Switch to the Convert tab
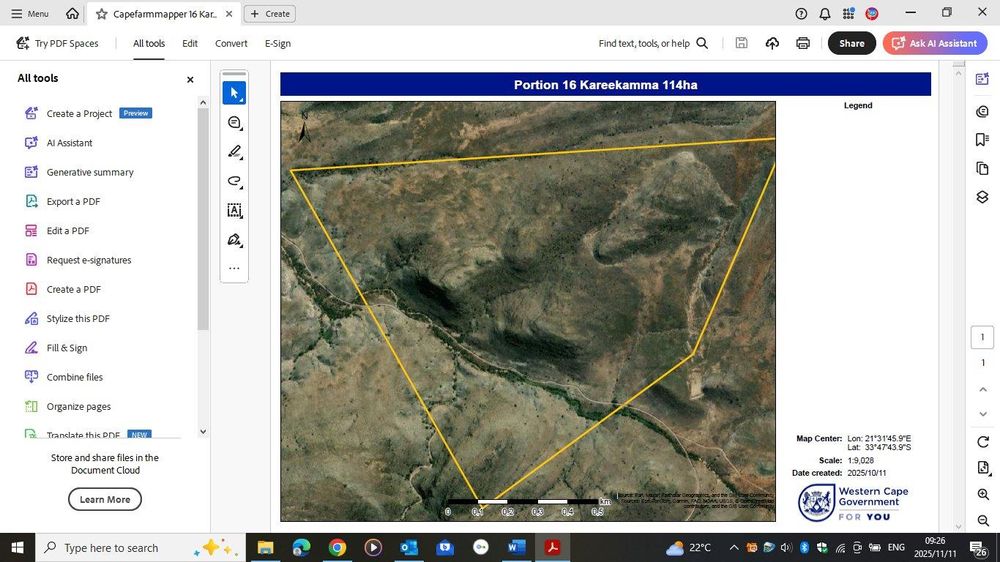Viewport: 1000px width, 562px height. 231,43
